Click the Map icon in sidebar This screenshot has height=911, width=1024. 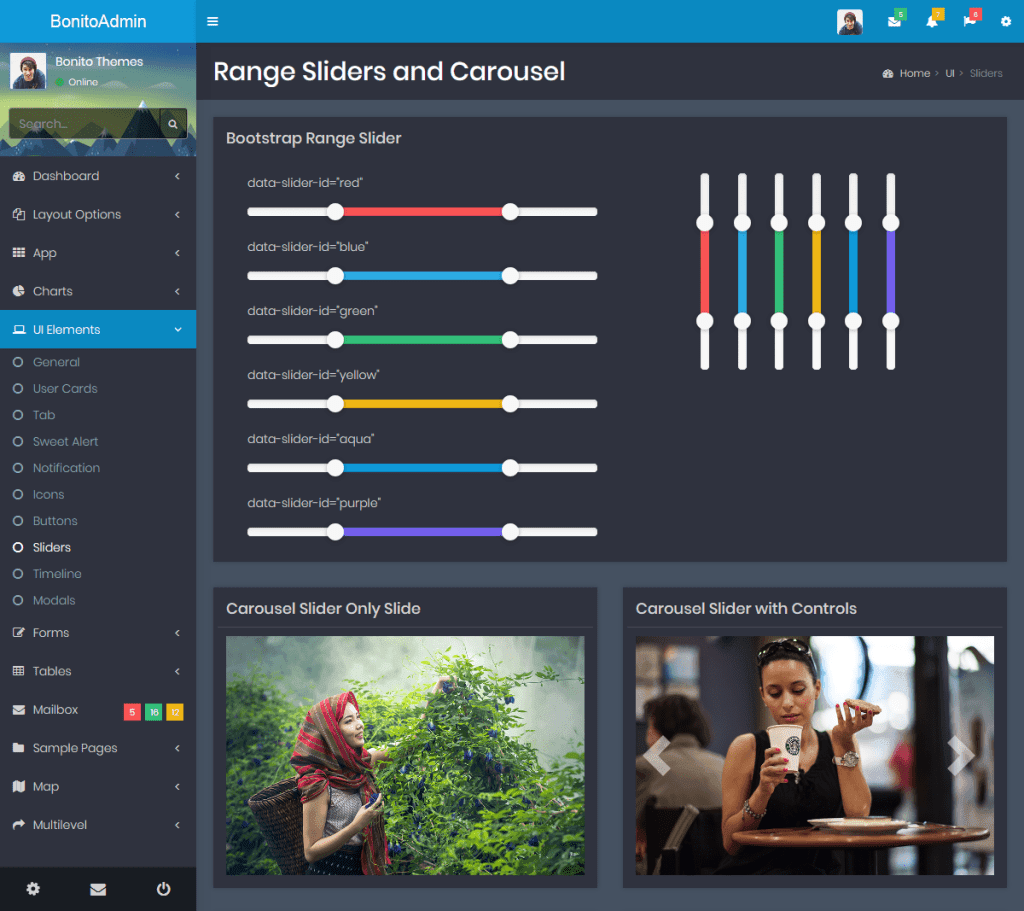tap(19, 786)
